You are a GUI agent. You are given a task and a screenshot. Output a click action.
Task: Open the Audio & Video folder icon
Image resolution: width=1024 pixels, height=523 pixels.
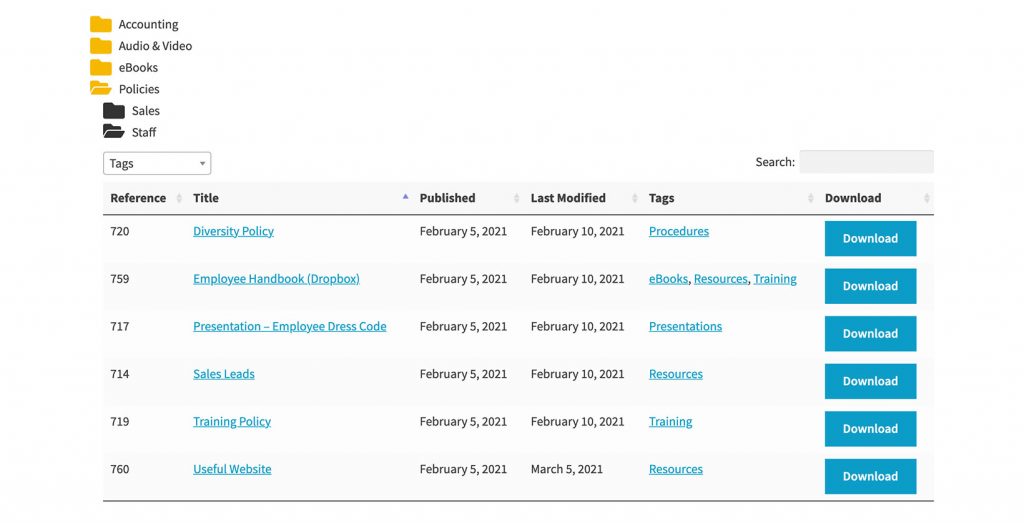click(101, 46)
